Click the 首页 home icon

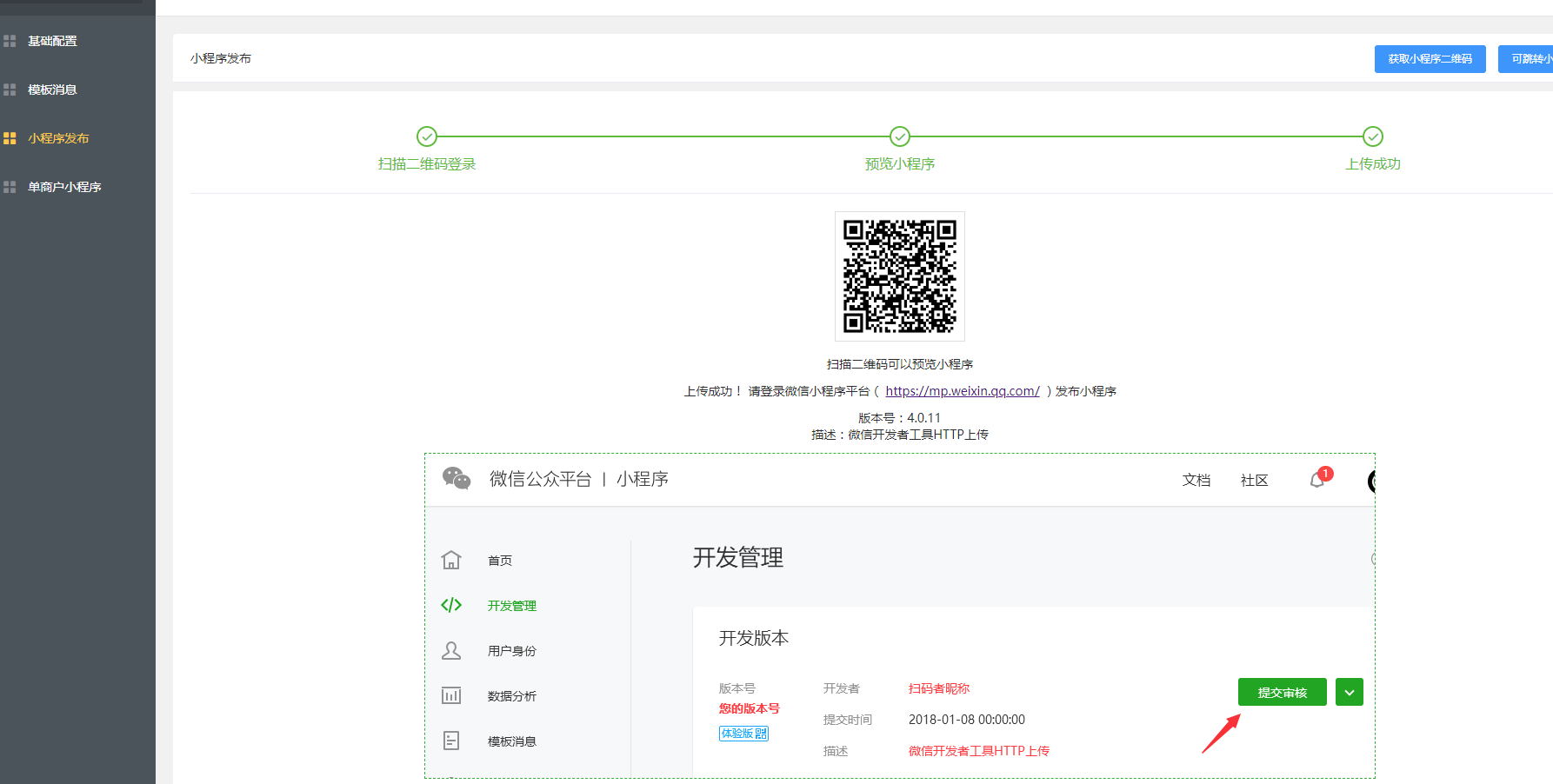(451, 560)
